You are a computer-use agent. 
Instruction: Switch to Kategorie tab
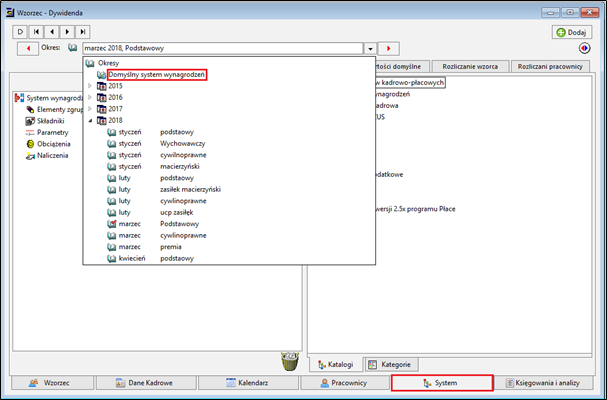(391, 364)
